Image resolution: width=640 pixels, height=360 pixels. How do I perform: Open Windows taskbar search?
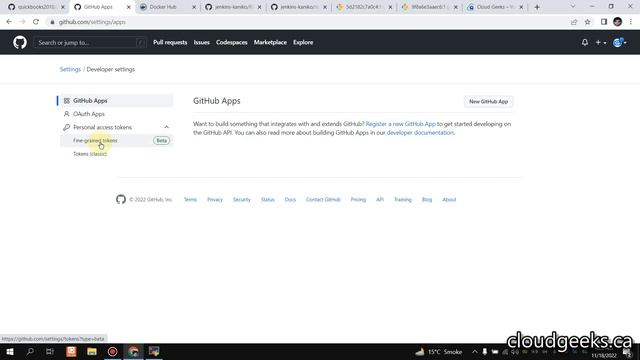(30, 351)
